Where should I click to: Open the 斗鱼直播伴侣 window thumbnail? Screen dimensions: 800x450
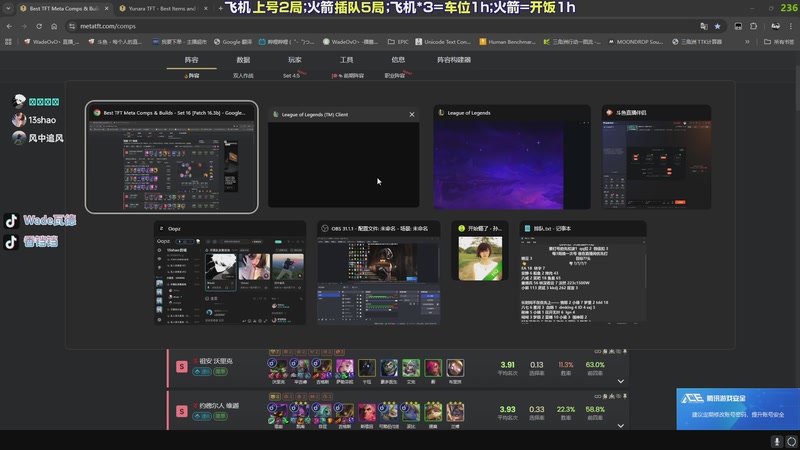point(656,157)
